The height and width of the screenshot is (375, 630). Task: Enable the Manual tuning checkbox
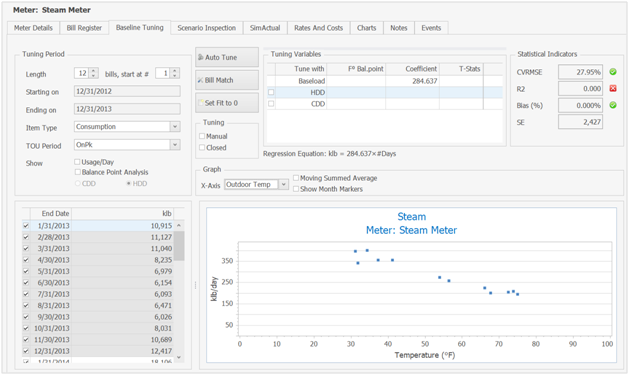[x=202, y=136]
